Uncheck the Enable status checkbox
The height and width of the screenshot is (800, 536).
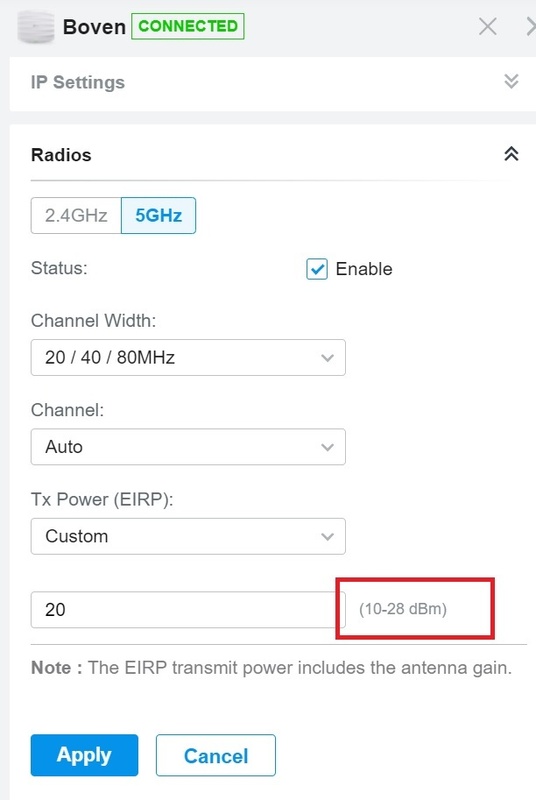317,269
